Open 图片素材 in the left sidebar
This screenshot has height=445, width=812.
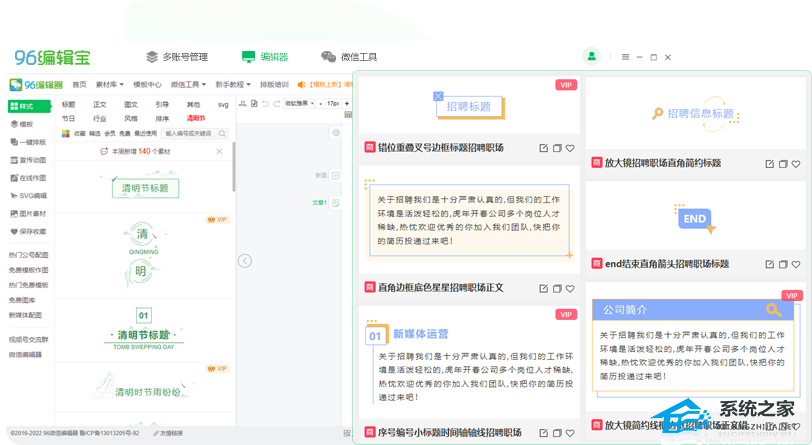pyautogui.click(x=28, y=213)
